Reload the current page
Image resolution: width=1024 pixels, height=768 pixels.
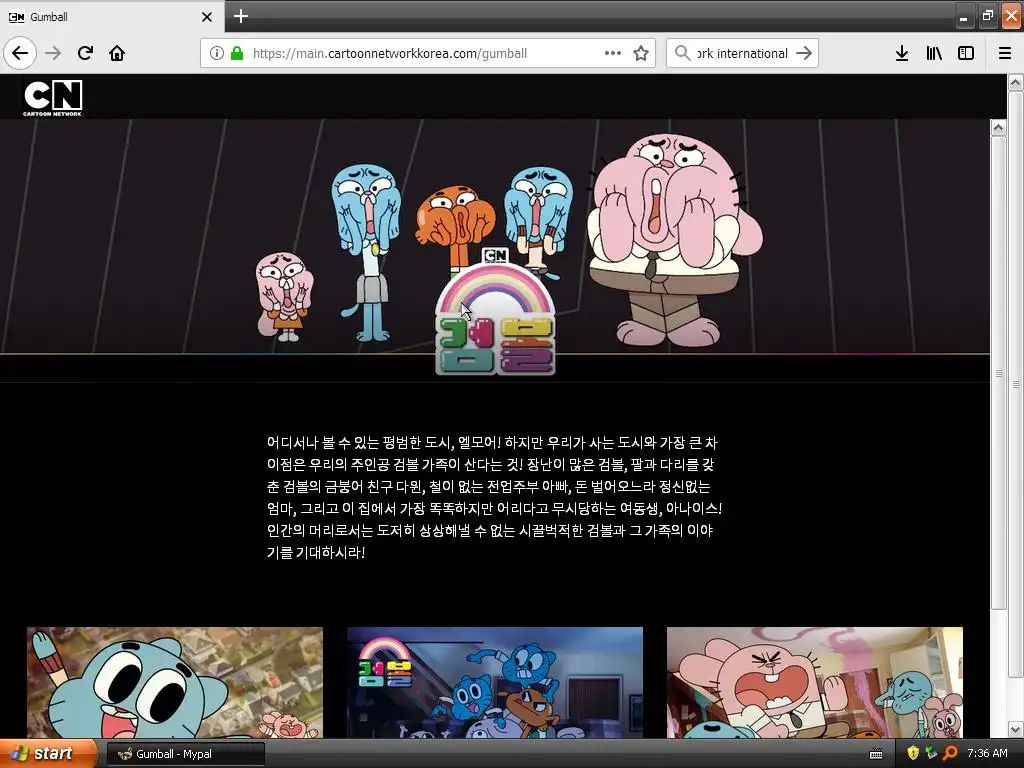(x=85, y=53)
